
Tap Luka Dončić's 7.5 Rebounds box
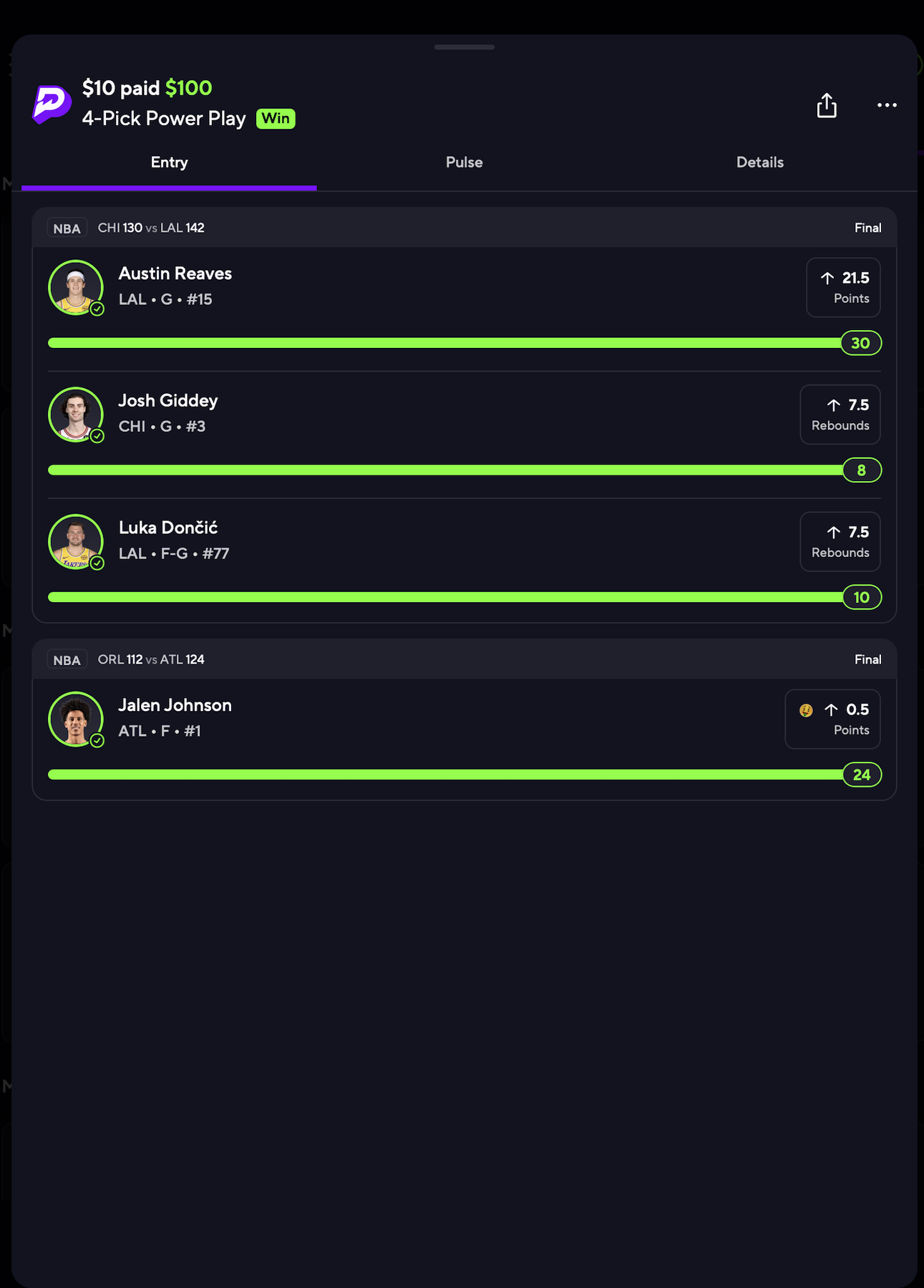[840, 541]
